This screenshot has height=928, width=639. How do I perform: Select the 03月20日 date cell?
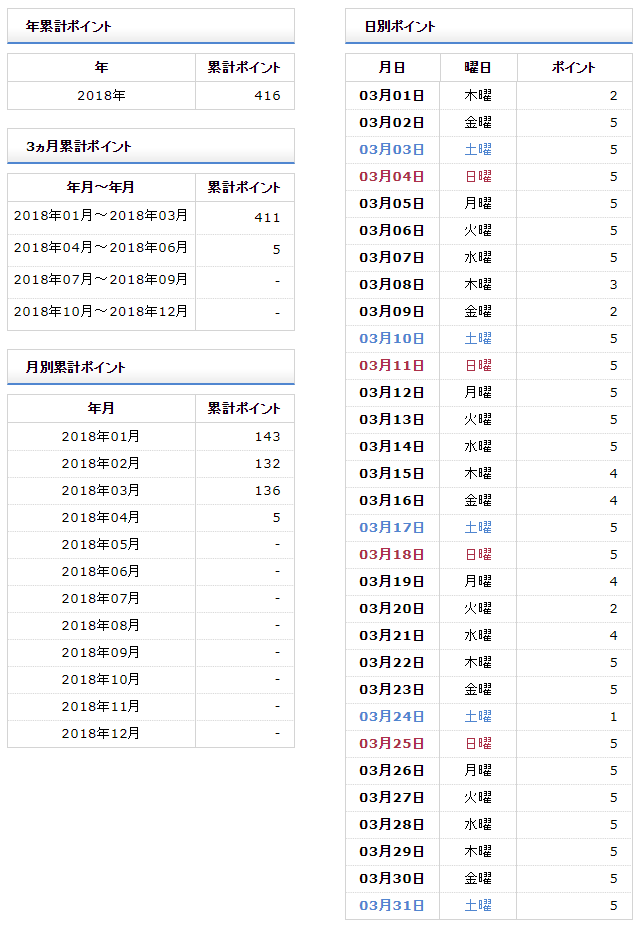[392, 609]
